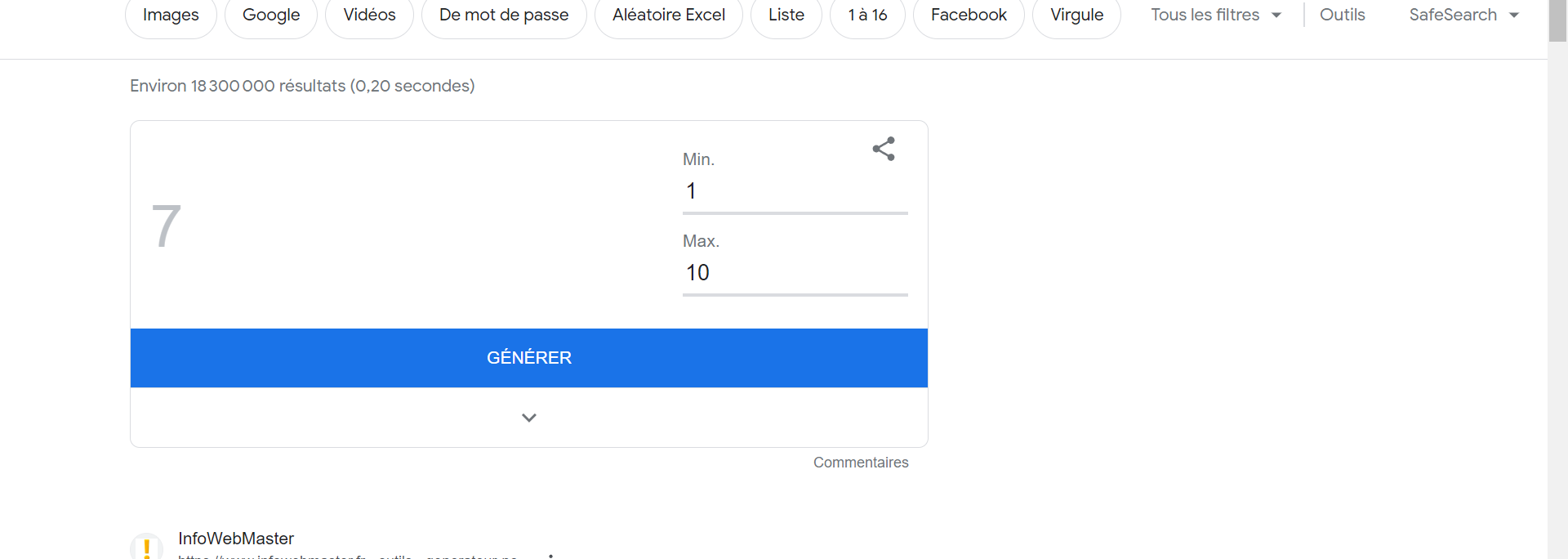The height and width of the screenshot is (559, 1568).
Task: Click the GÉNÉRER button
Action: tap(529, 358)
